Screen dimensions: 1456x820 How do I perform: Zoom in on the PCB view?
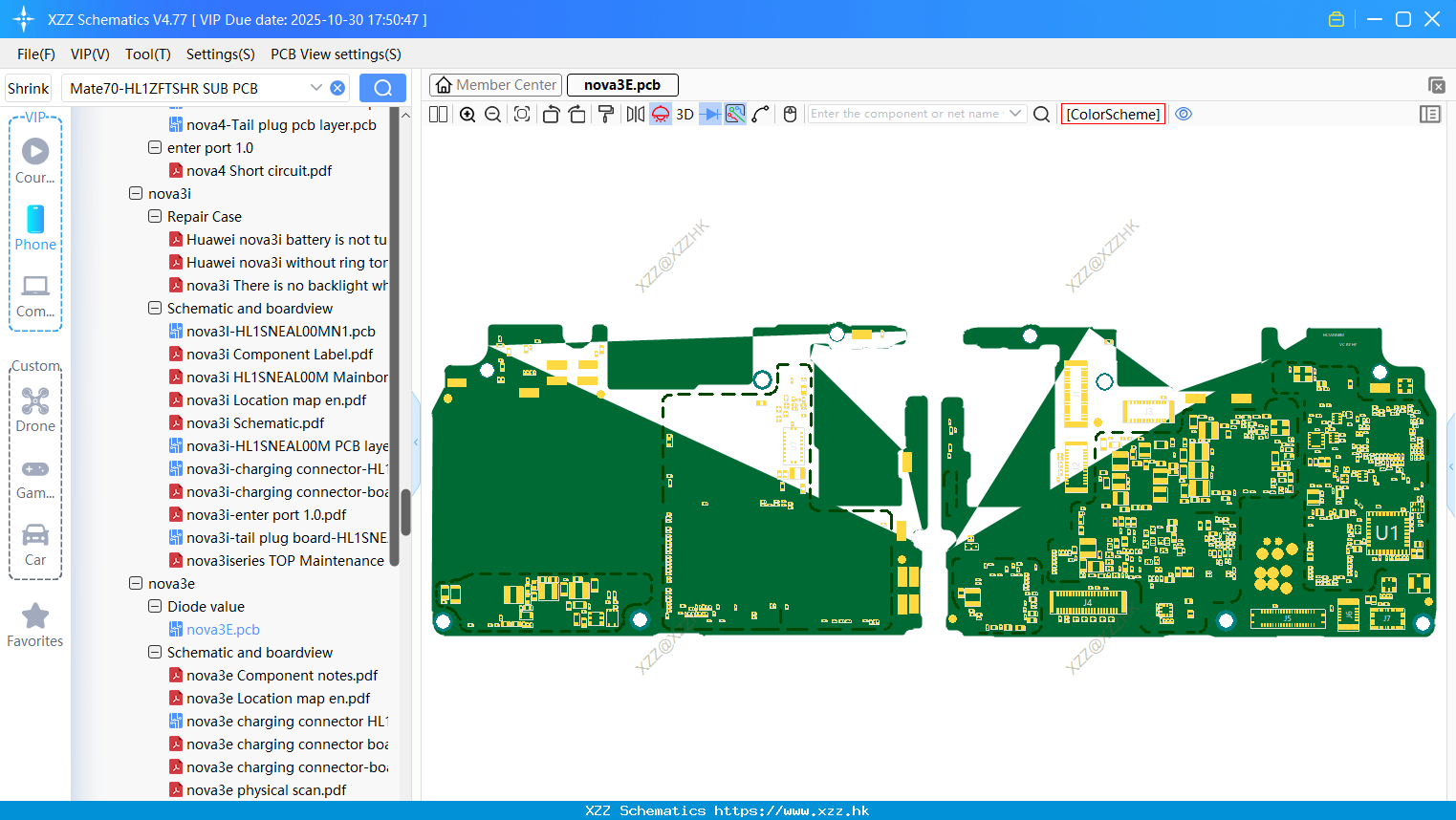(x=467, y=114)
